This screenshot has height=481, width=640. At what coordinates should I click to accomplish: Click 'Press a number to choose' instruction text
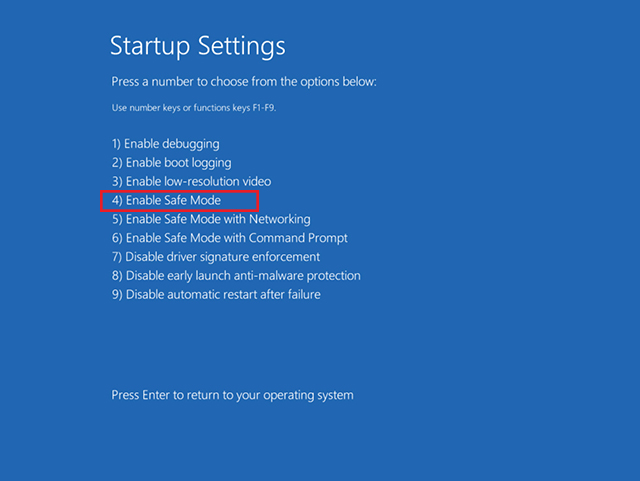(x=243, y=82)
